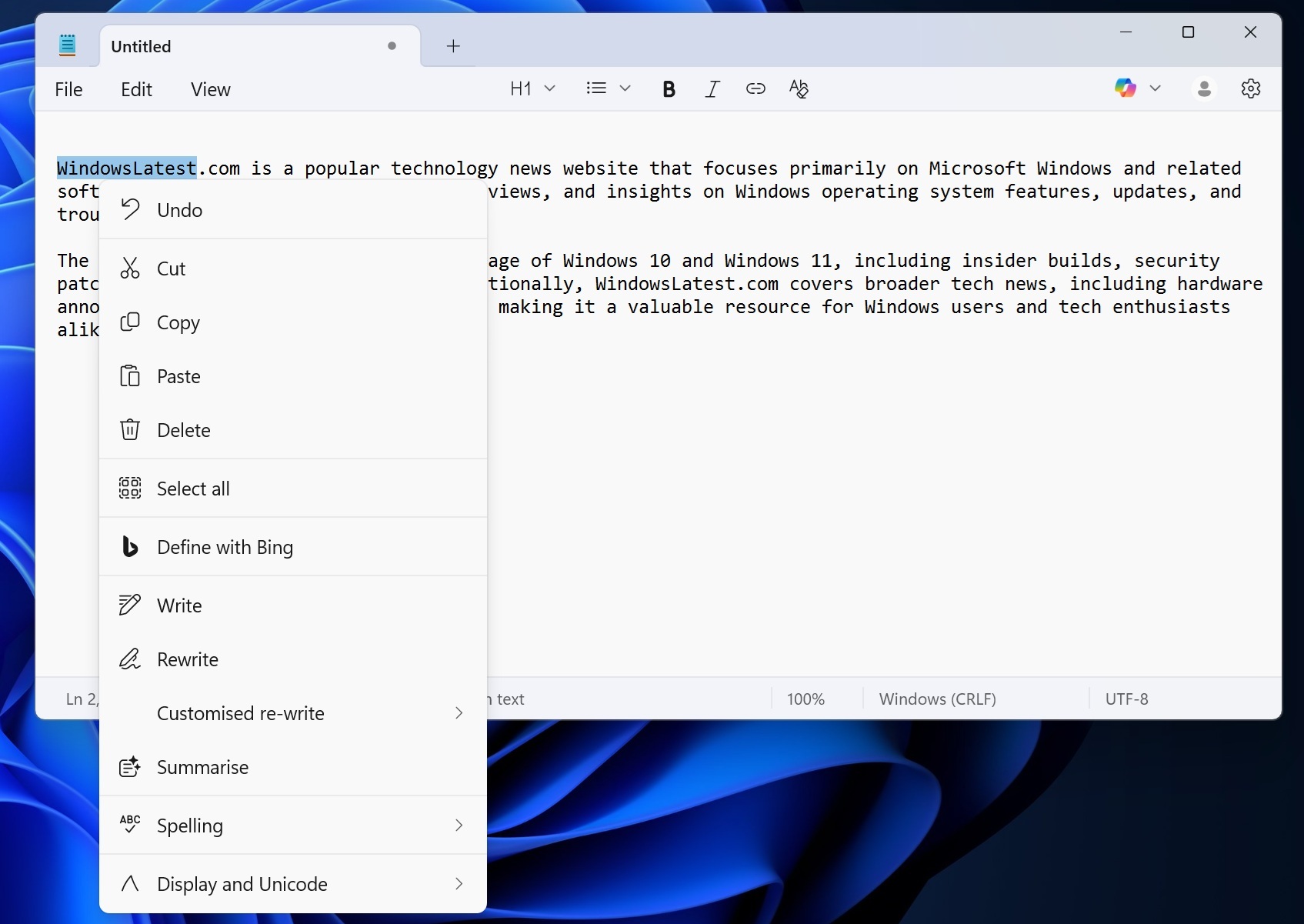Click Summarise in context menu
The height and width of the screenshot is (924, 1304).
click(x=202, y=767)
